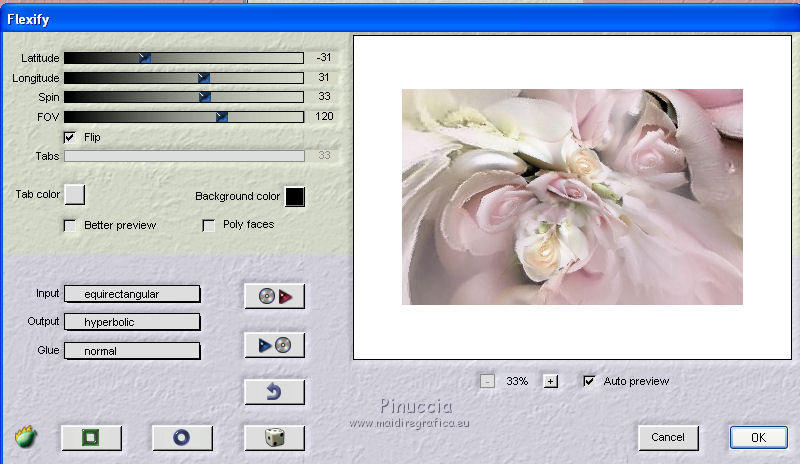This screenshot has width=800, height=464.
Task: Open the Tab color swatch
Action: tap(75, 194)
